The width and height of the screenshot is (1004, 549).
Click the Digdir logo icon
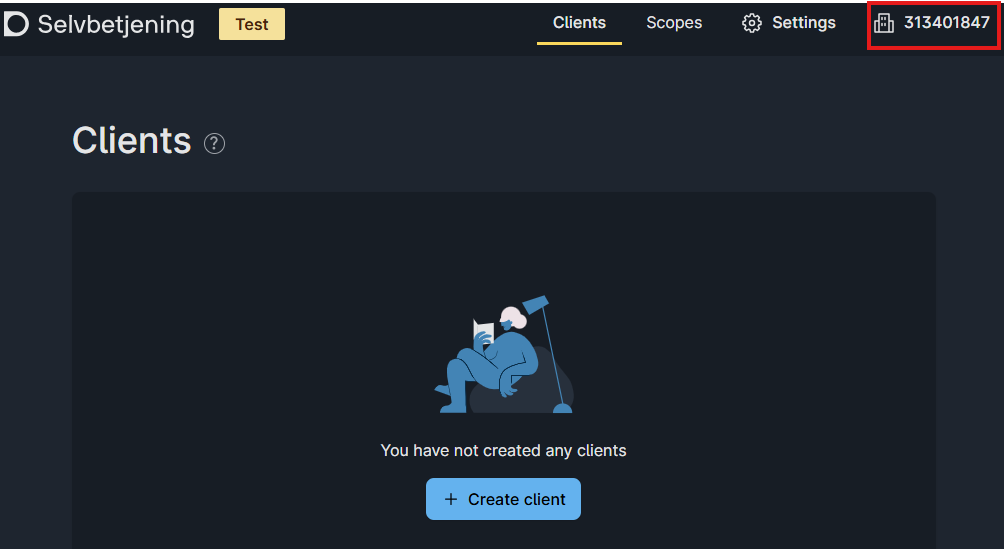pyautogui.click(x=15, y=24)
